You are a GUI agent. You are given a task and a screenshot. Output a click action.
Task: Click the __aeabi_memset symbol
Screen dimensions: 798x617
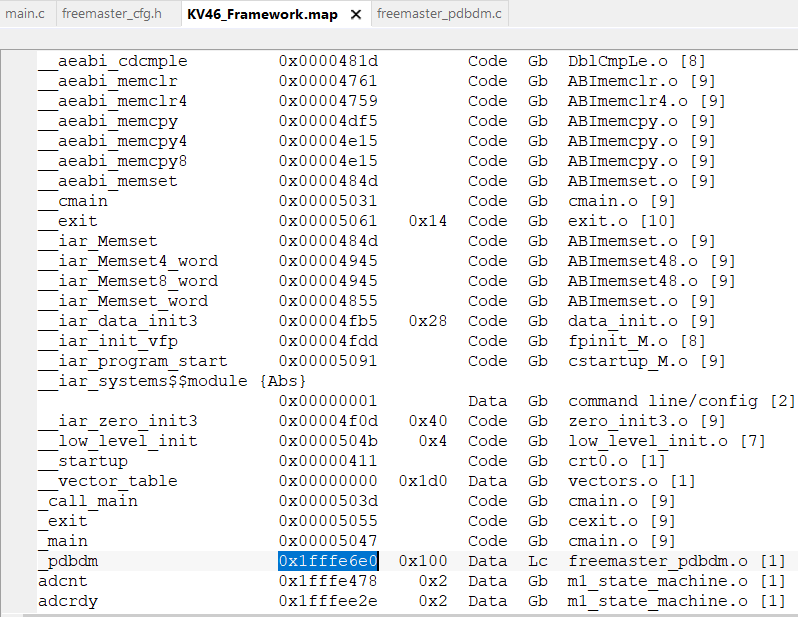pyautogui.click(x=108, y=181)
